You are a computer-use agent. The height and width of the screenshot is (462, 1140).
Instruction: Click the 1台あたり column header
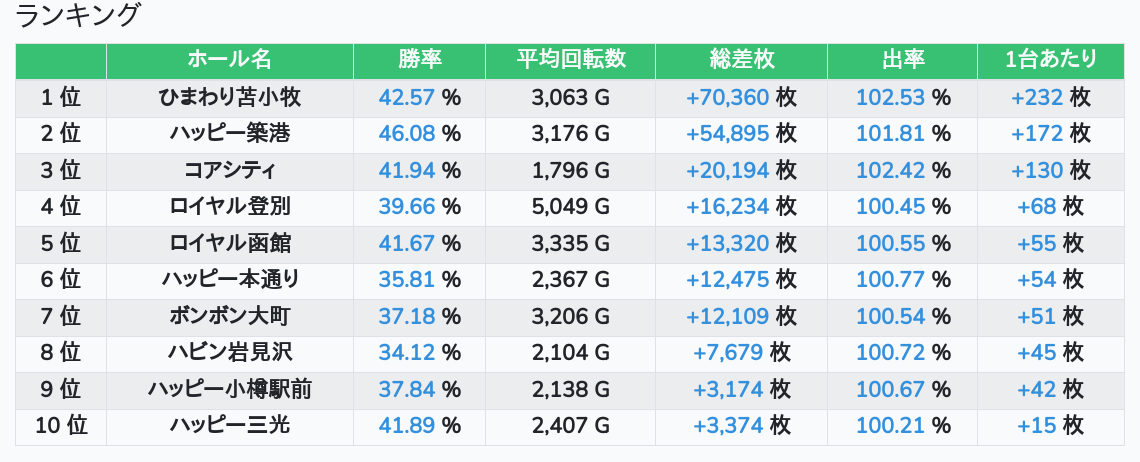(1050, 60)
